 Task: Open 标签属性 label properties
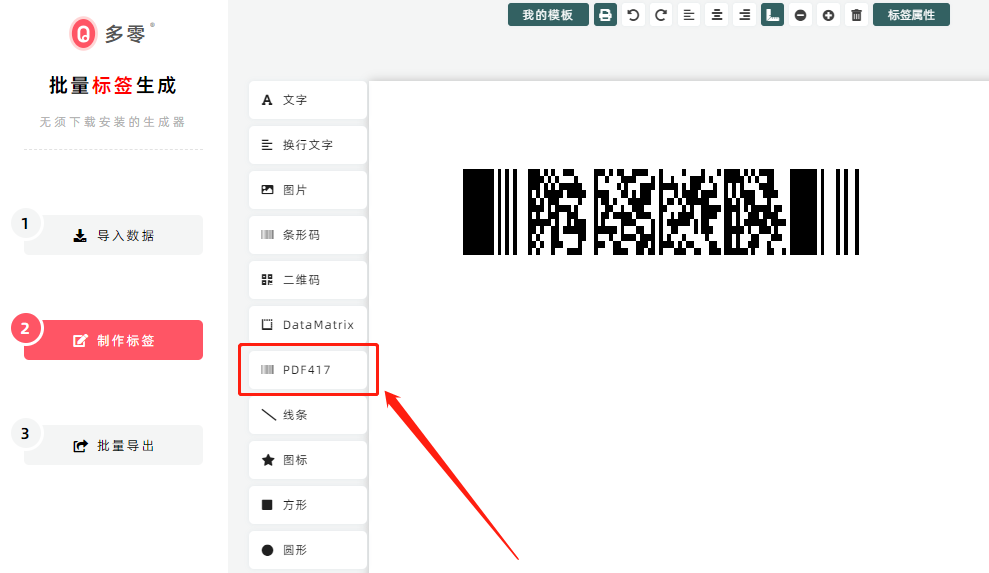[911, 15]
